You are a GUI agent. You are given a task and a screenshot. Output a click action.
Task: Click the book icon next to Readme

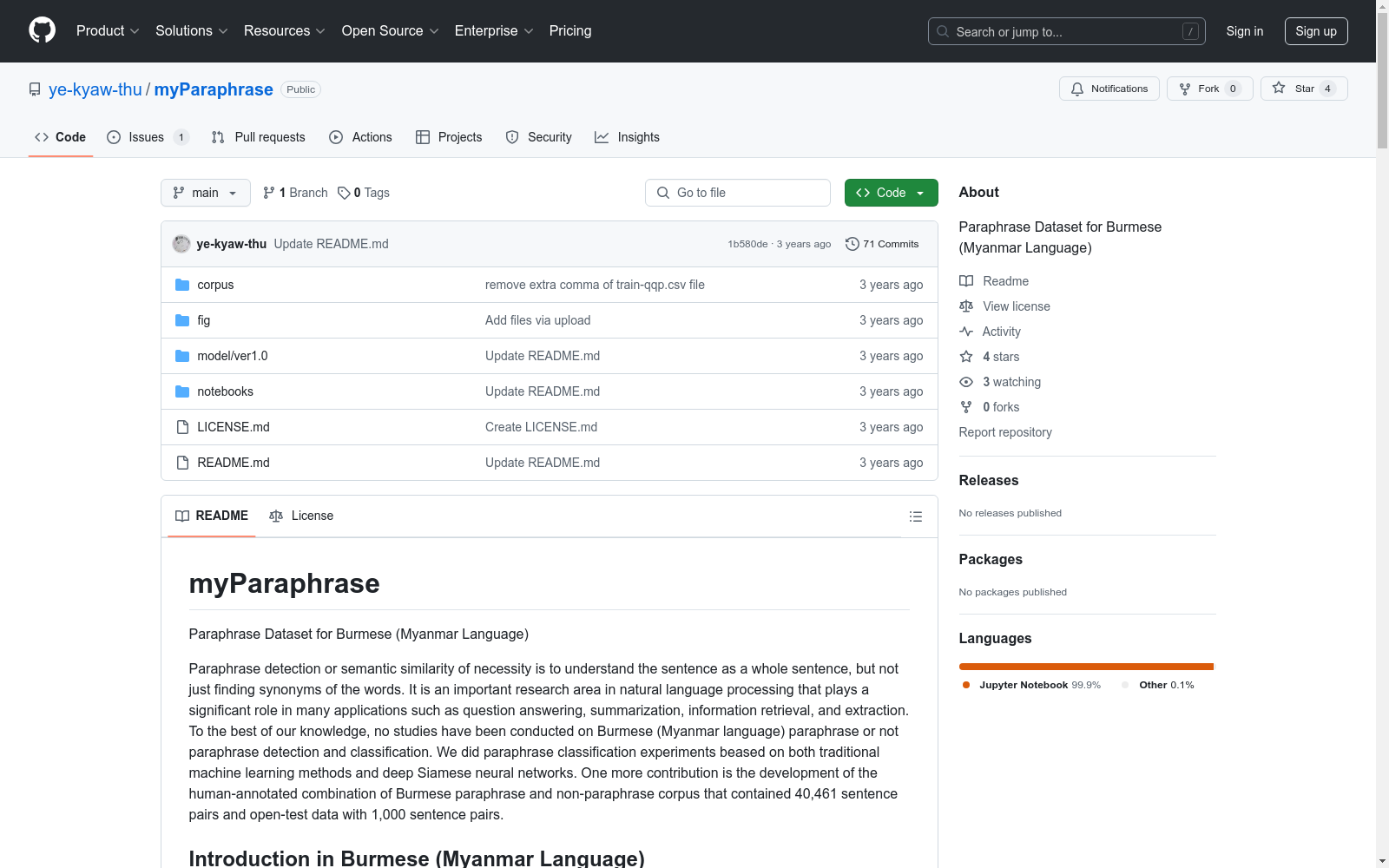(966, 281)
